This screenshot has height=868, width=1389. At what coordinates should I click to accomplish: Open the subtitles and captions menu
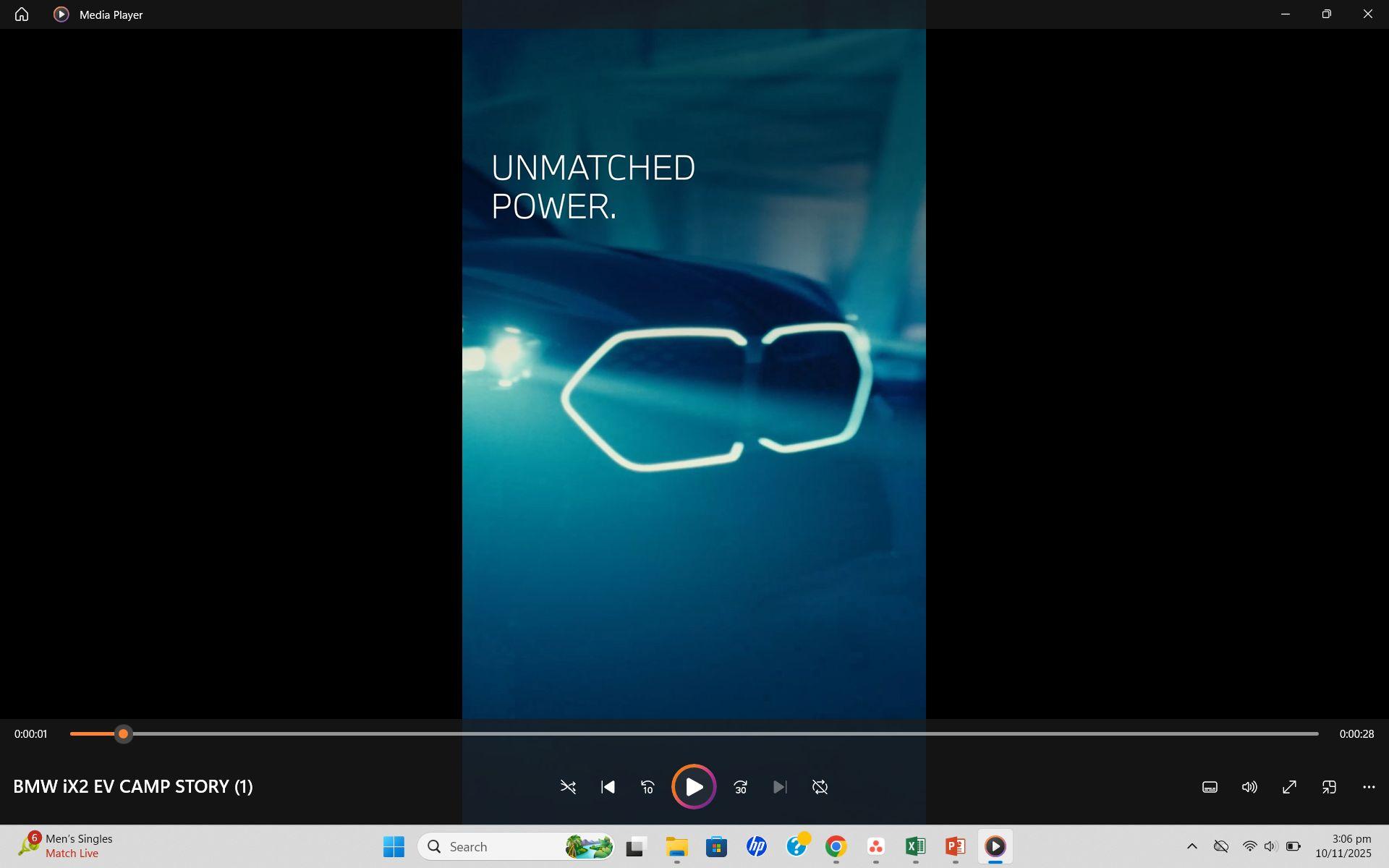(x=1210, y=787)
